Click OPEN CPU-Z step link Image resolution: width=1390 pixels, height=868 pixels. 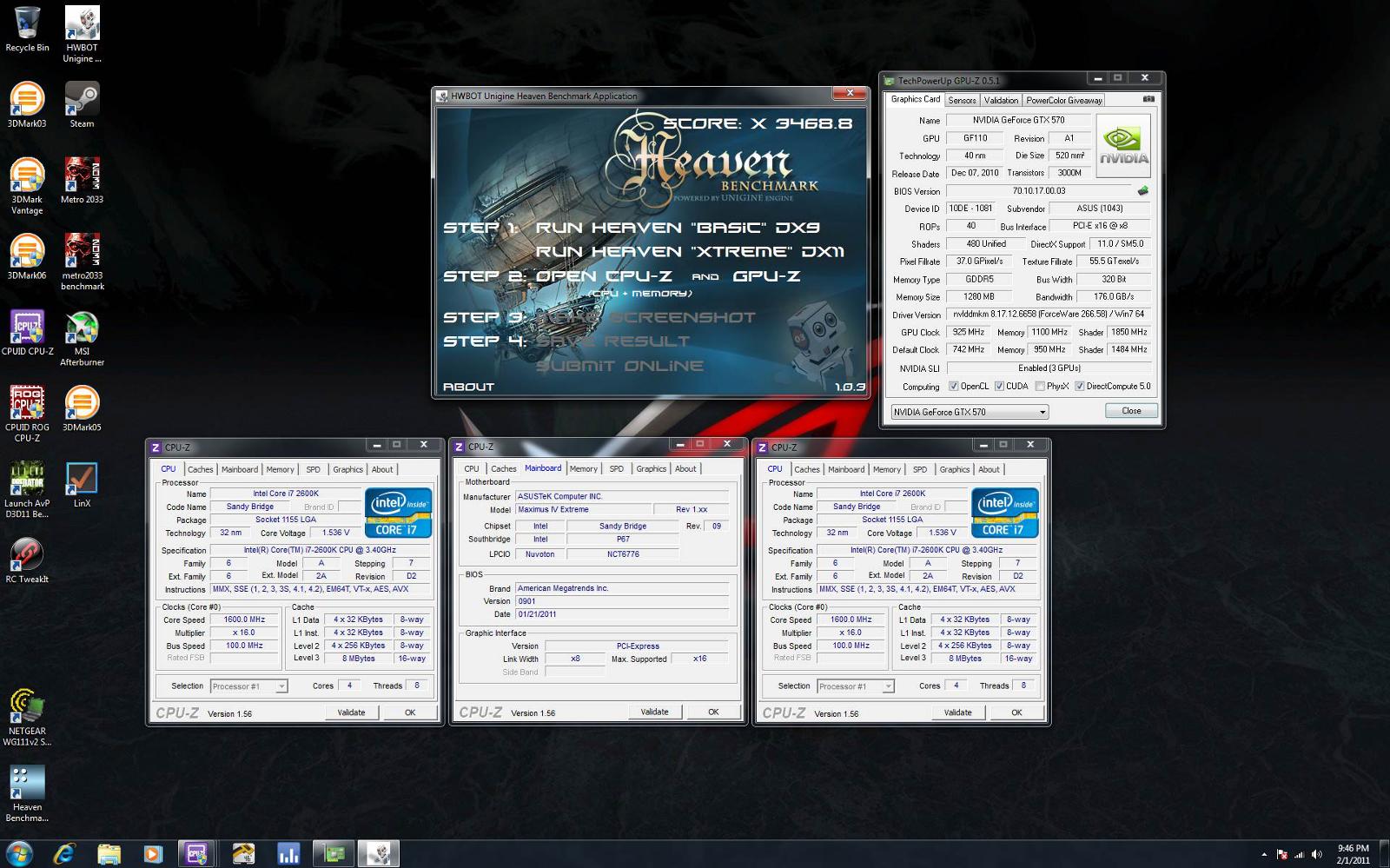coord(605,276)
